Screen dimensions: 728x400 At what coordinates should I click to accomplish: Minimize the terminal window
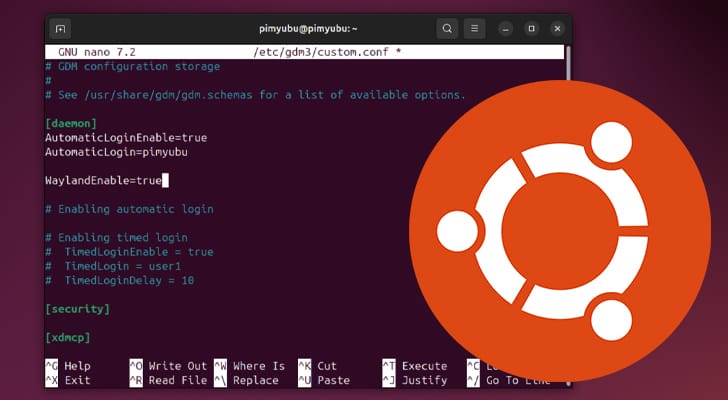pyautogui.click(x=506, y=29)
